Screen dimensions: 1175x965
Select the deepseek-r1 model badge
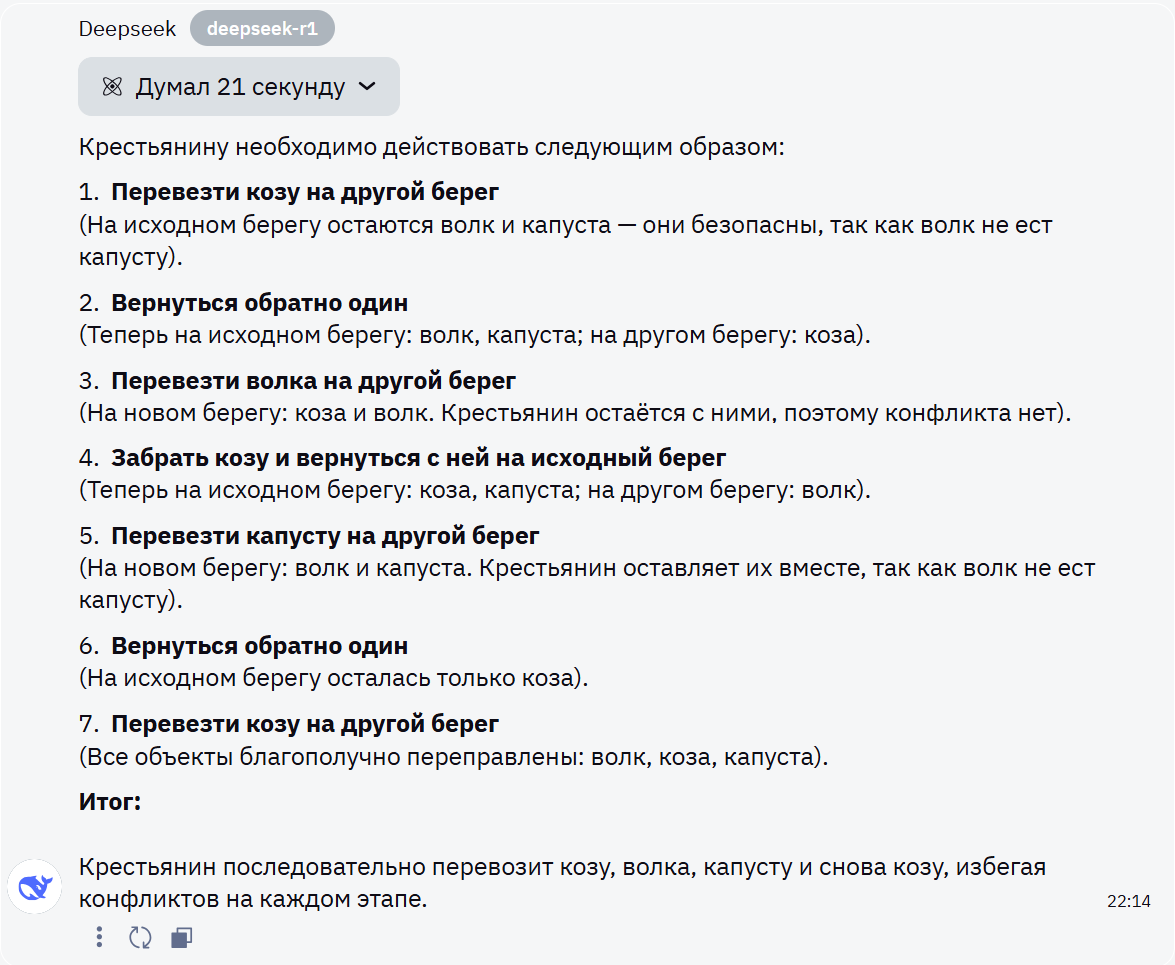(x=262, y=28)
